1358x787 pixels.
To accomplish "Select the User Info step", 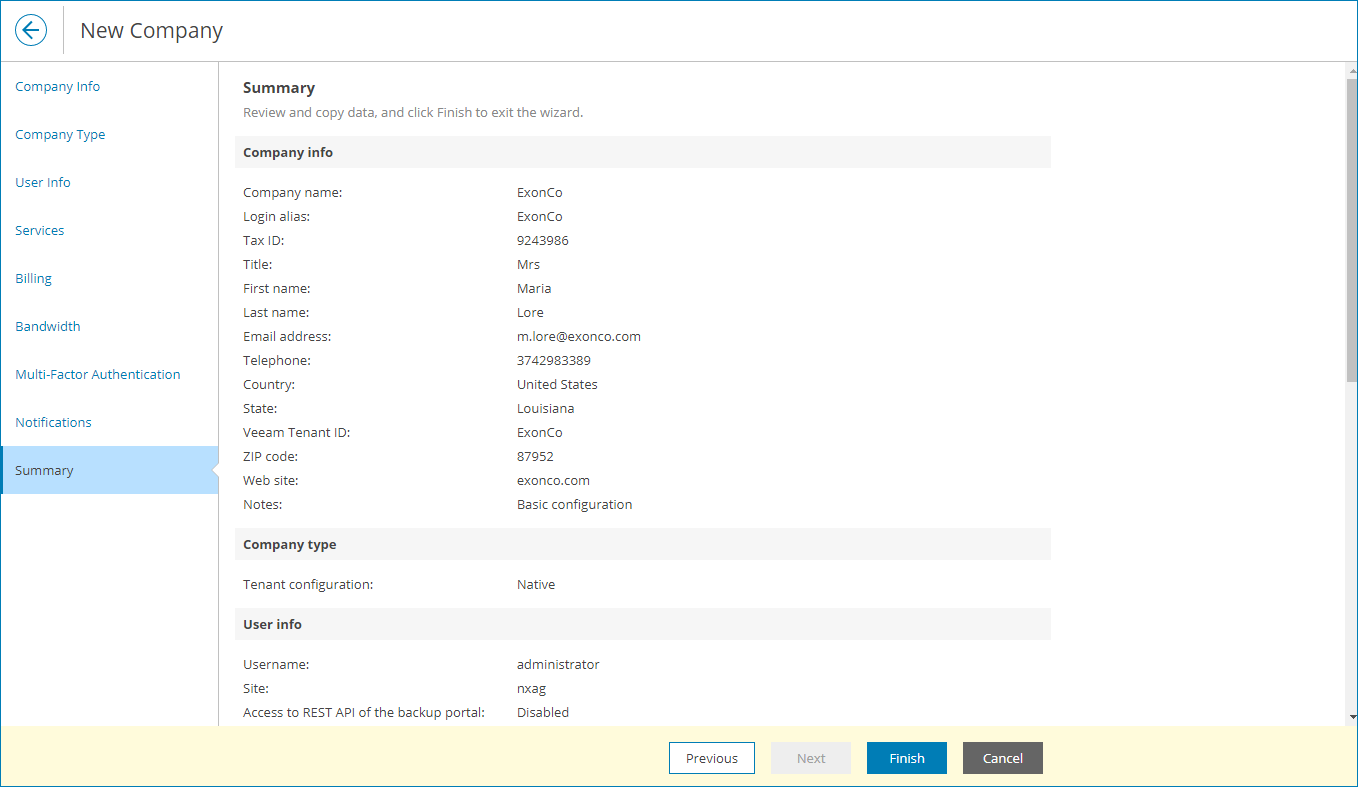I will (x=43, y=183).
